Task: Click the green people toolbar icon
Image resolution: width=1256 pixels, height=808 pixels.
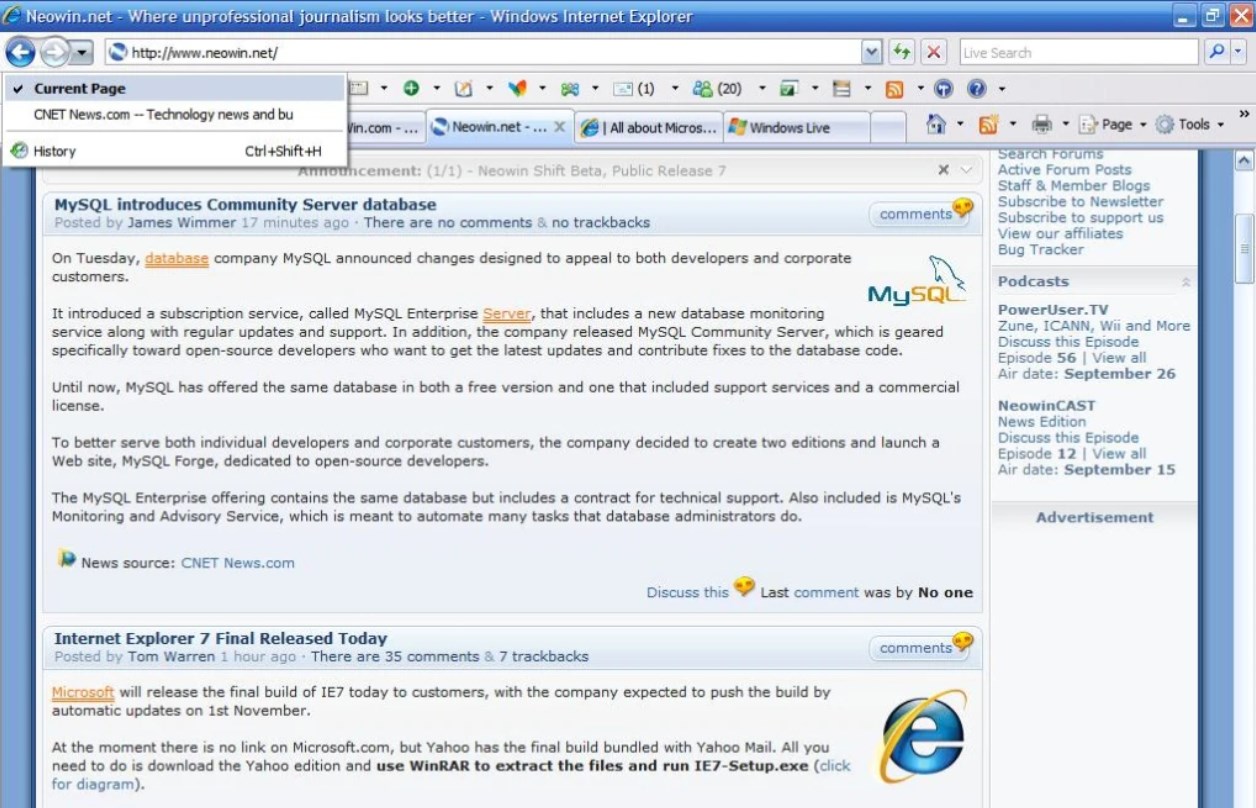Action: [570, 88]
